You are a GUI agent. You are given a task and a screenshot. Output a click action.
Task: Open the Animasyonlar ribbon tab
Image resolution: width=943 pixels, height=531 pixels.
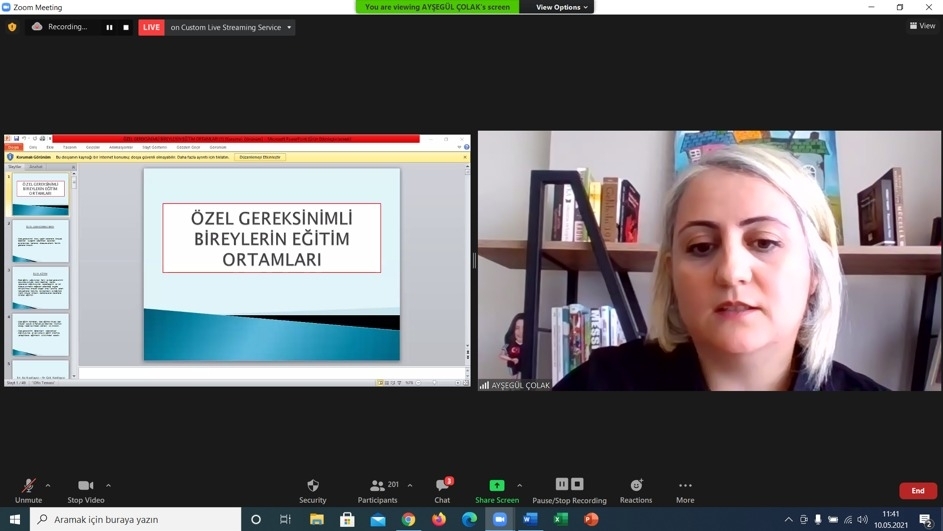(x=121, y=147)
